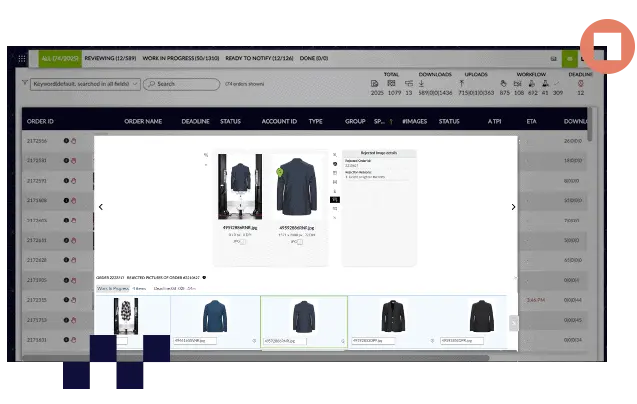Click the workflow icon above 41
This screenshot has height=404, width=637.
click(x=545, y=83)
